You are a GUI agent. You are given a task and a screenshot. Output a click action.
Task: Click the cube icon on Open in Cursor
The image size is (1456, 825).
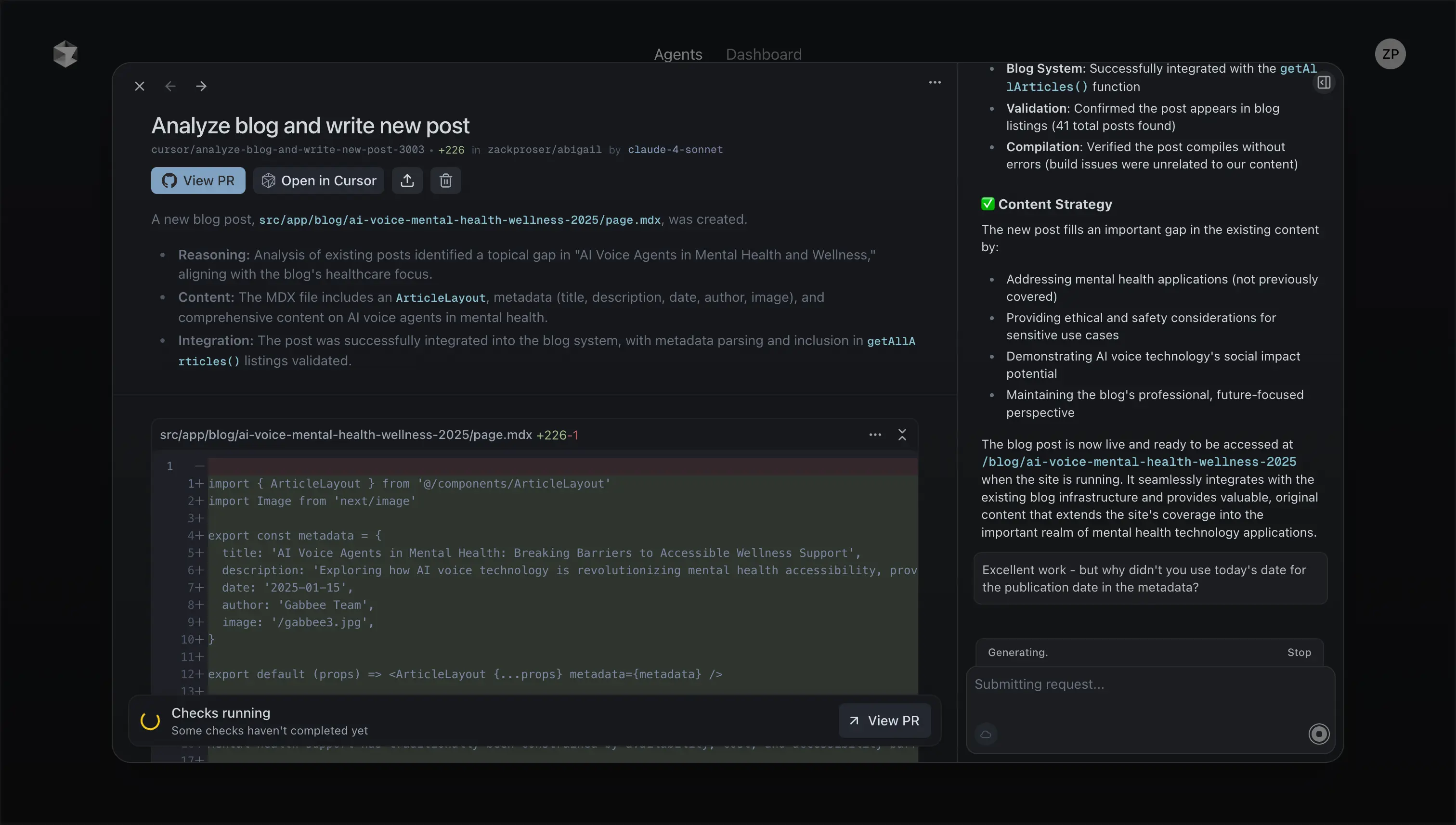[269, 180]
